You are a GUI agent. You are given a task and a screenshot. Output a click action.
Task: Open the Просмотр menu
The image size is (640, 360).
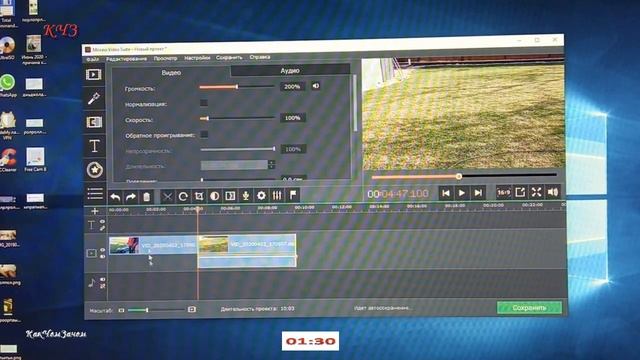tap(165, 58)
